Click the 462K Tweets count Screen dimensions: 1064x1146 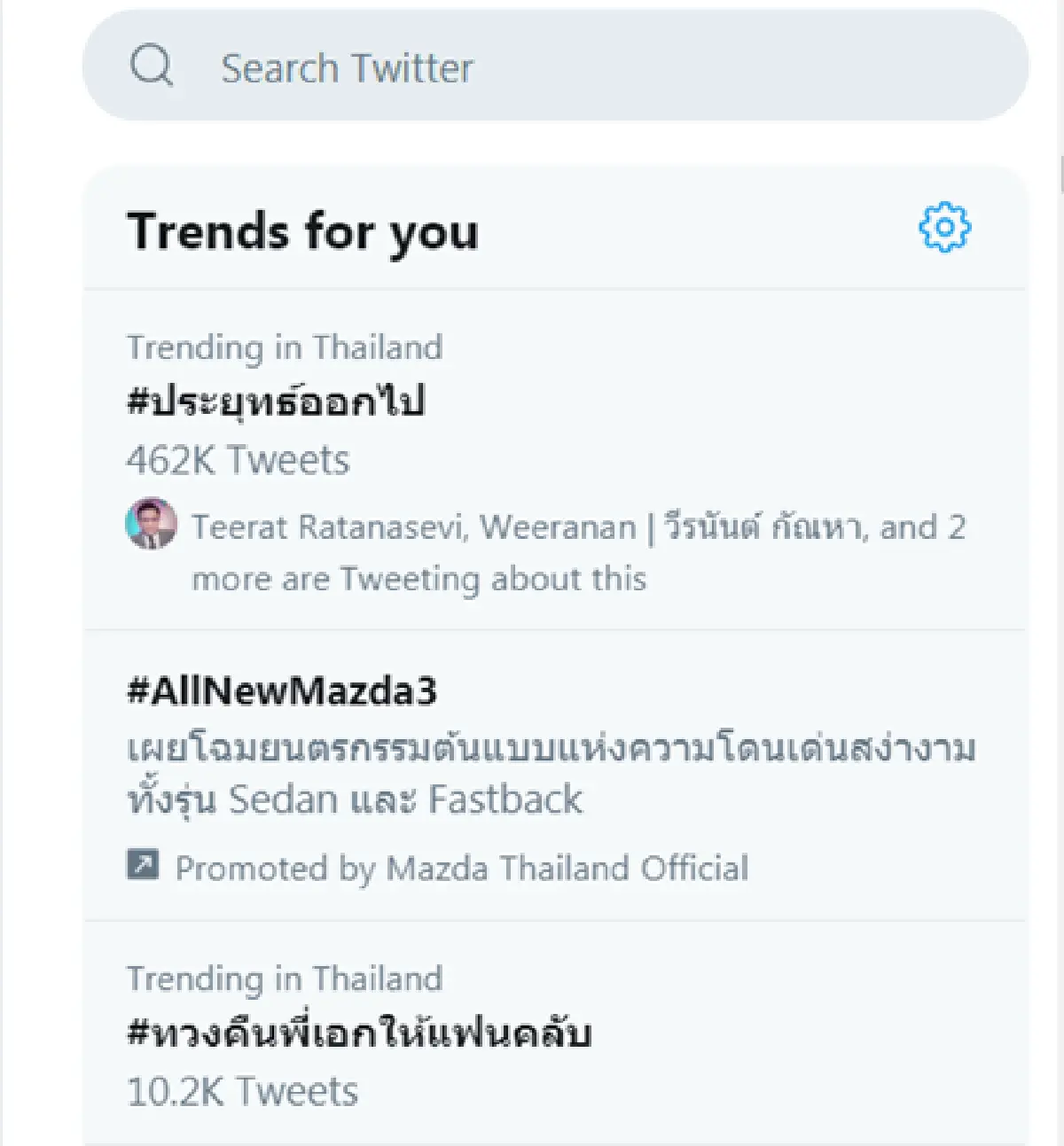[x=238, y=459]
